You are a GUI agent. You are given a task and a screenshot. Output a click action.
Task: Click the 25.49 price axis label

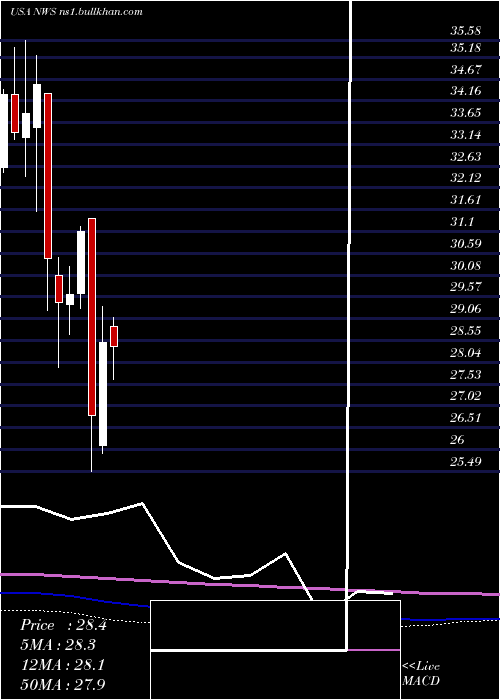pos(465,461)
